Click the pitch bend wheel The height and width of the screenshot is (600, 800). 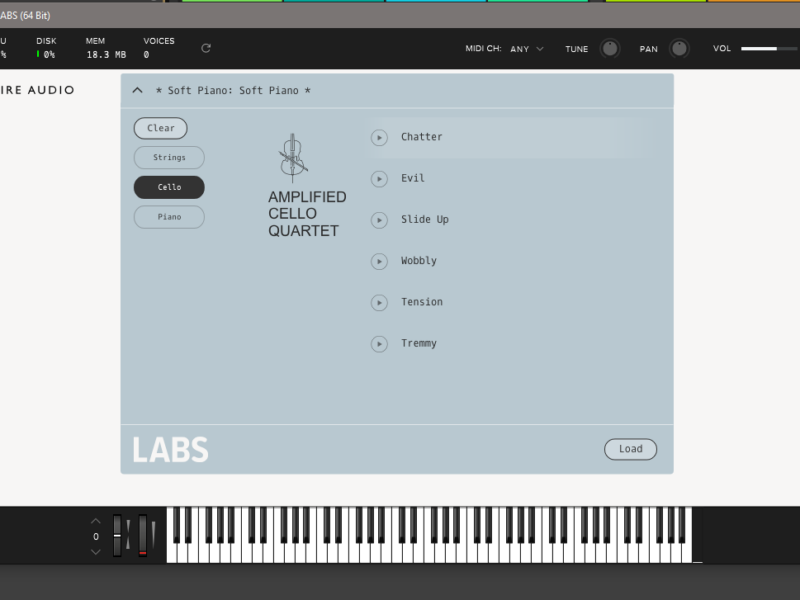point(117,535)
